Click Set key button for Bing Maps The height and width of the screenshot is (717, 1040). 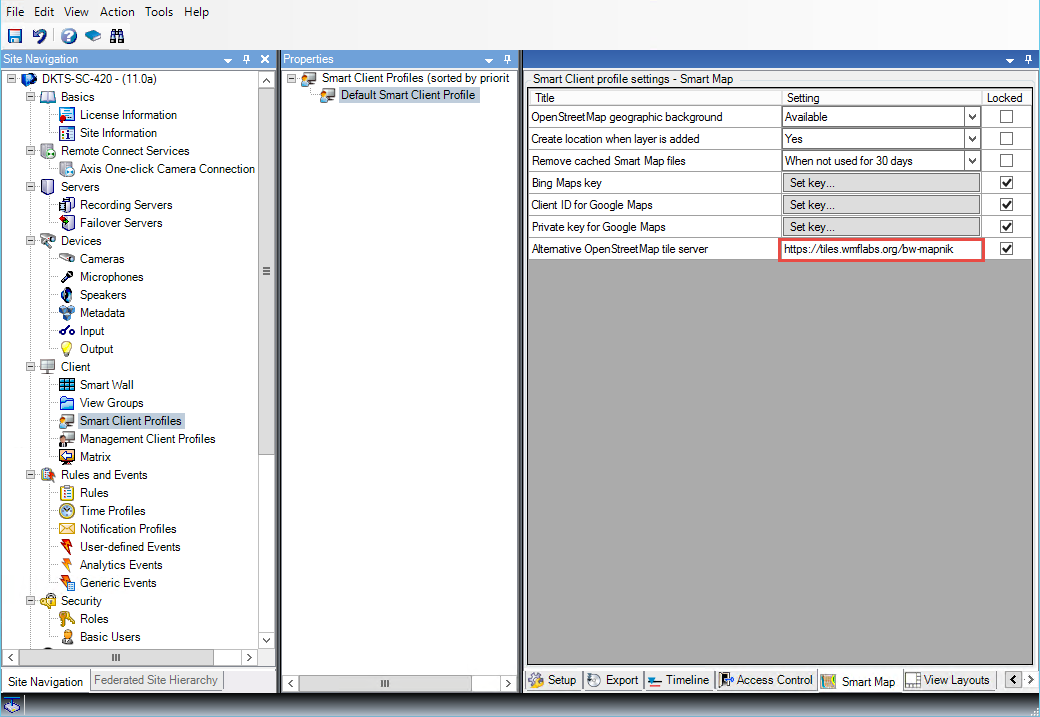pyautogui.click(x=880, y=183)
